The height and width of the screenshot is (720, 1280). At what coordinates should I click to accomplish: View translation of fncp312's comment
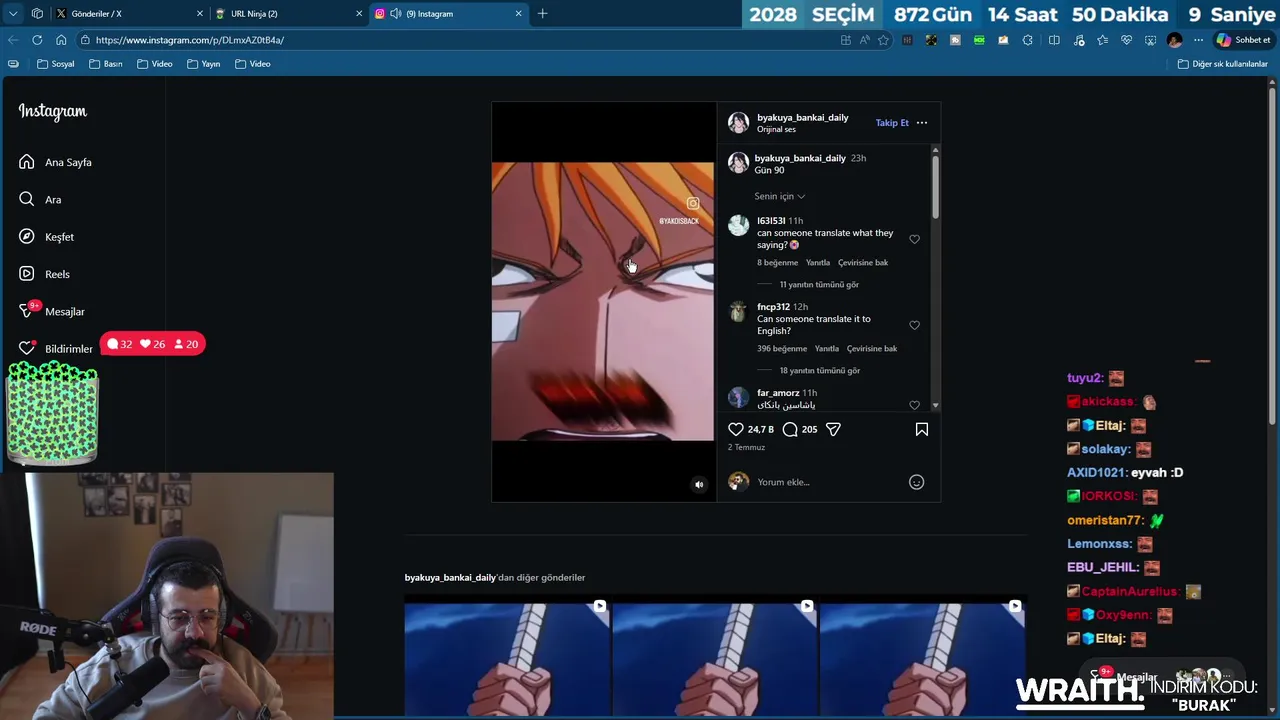pyautogui.click(x=872, y=348)
